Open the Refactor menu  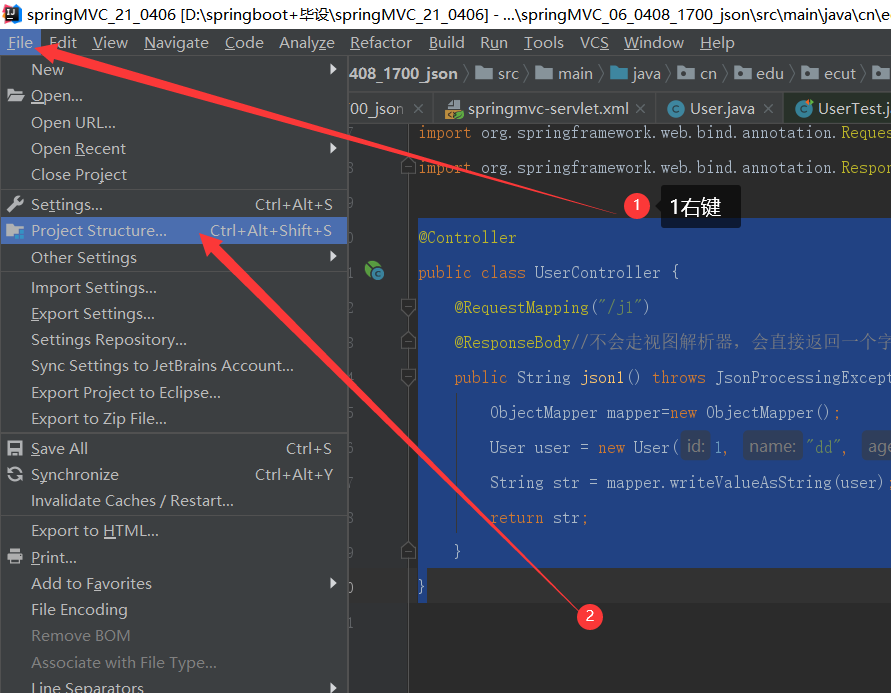tap(381, 43)
